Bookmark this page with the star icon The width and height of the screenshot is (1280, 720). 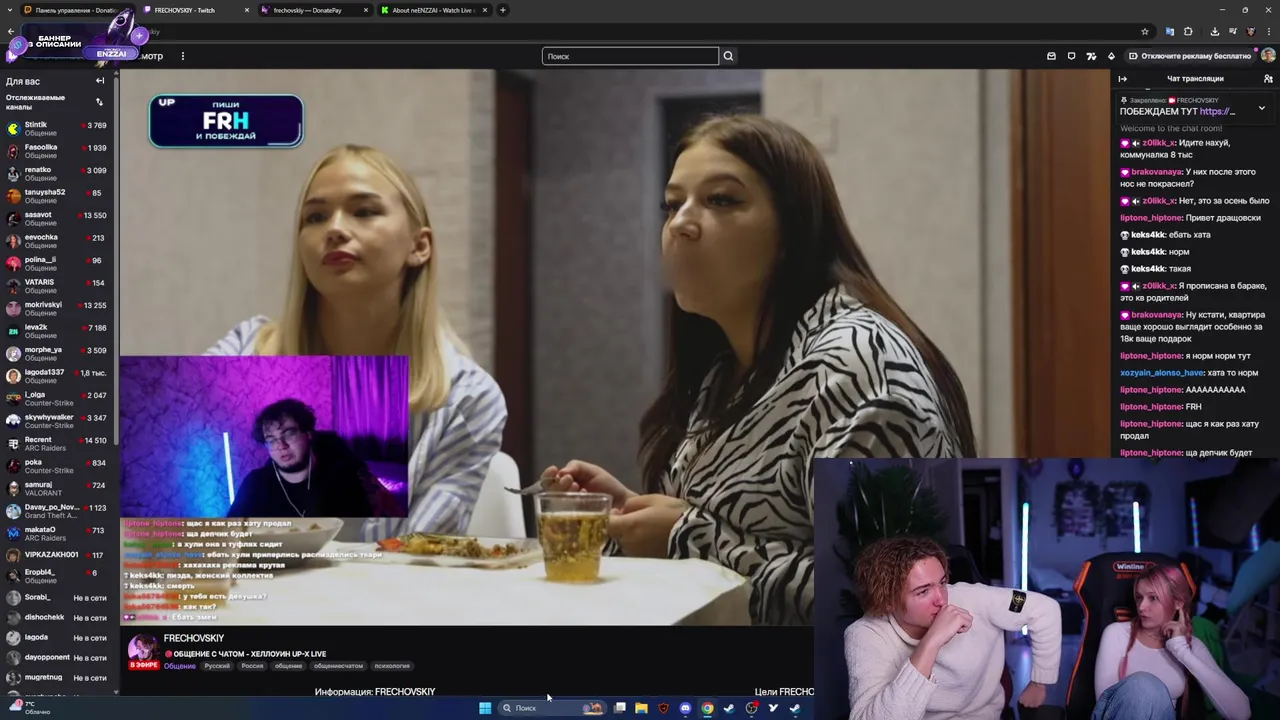(x=1145, y=31)
